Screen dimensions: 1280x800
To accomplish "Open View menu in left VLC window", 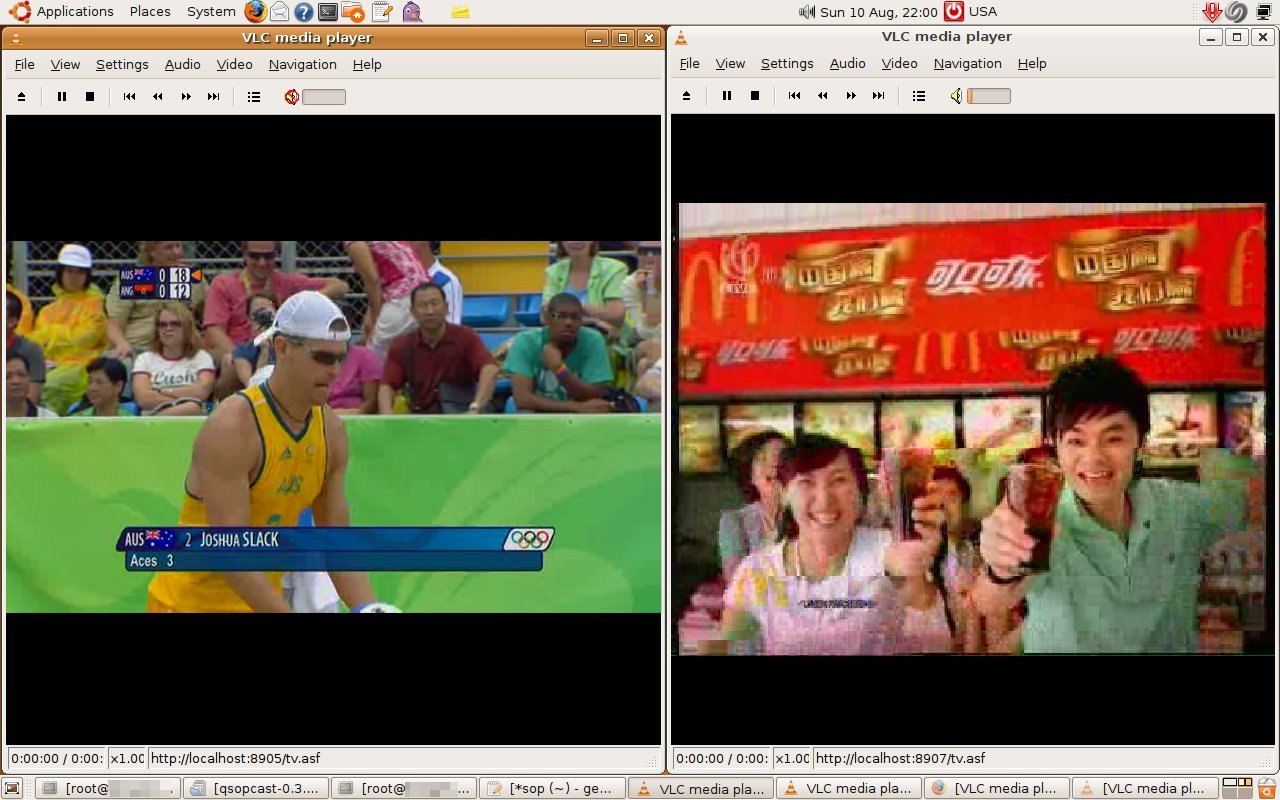I will [65, 64].
